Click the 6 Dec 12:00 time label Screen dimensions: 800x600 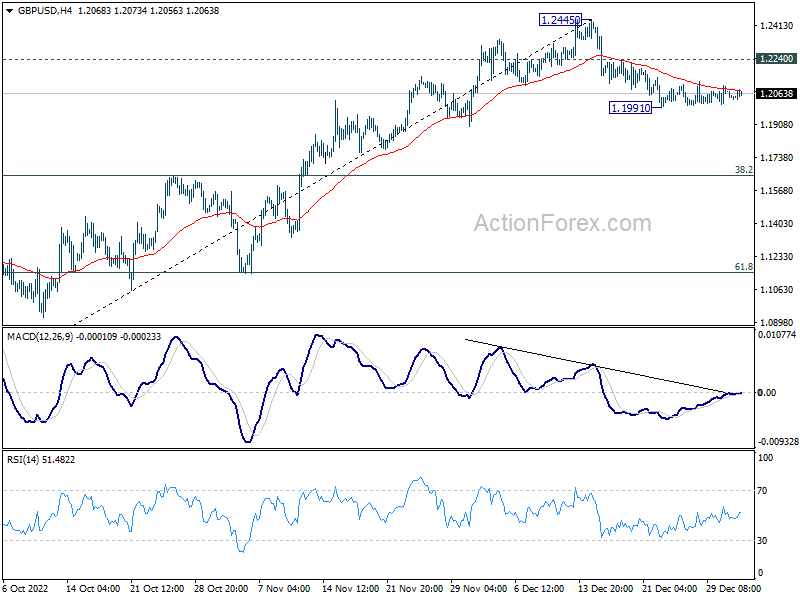click(x=539, y=588)
